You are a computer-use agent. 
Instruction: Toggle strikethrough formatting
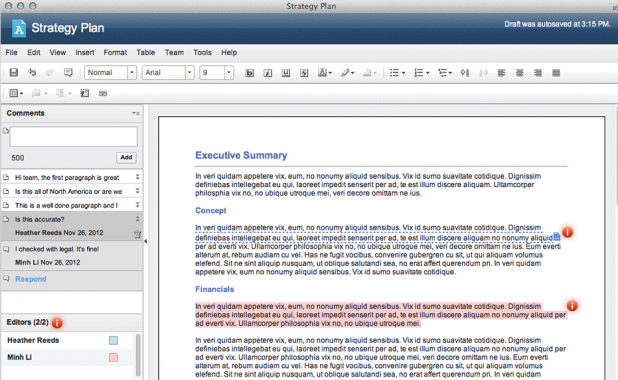point(304,73)
